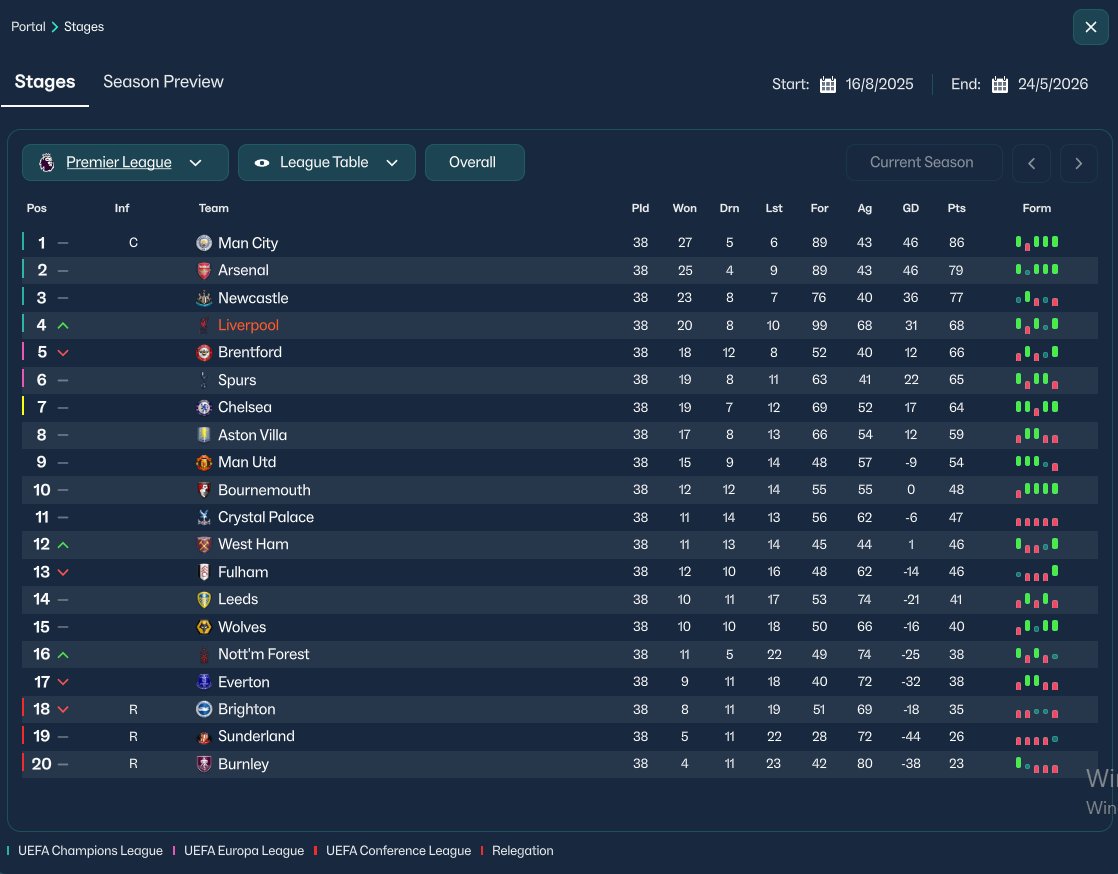
Task: Expand the League Table view dropdown arrow
Action: [x=391, y=163]
